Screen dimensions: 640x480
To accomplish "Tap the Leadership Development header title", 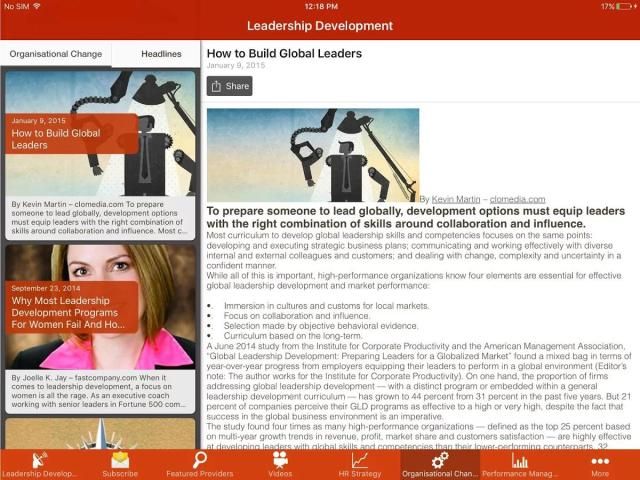I will click(x=320, y=26).
